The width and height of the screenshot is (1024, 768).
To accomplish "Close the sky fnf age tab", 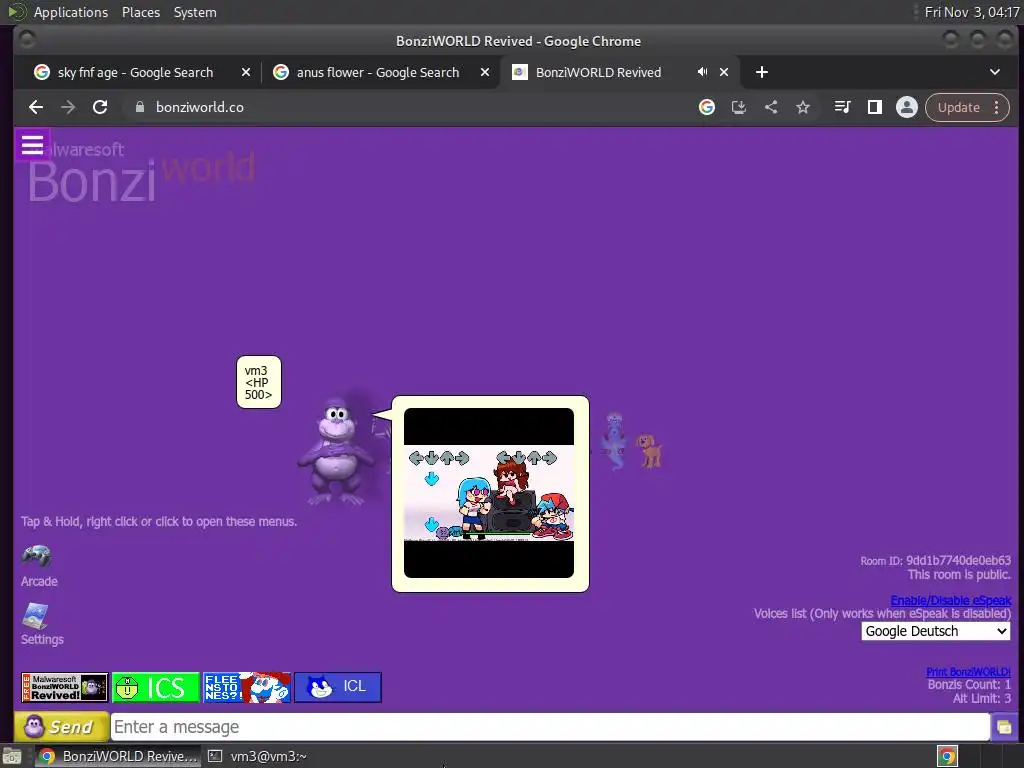I will [x=246, y=72].
